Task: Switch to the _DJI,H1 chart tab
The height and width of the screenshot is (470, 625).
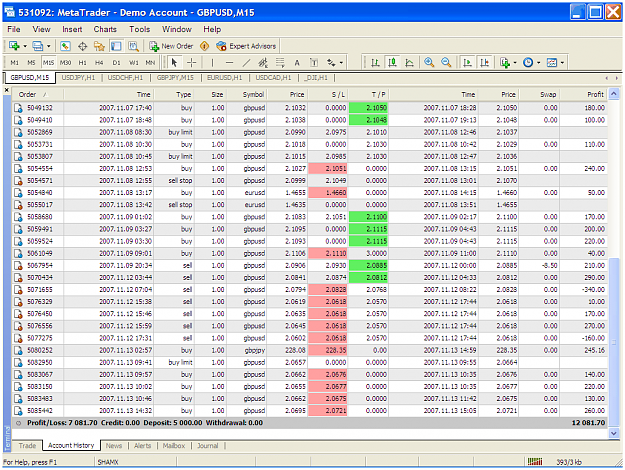Action: 316,77
